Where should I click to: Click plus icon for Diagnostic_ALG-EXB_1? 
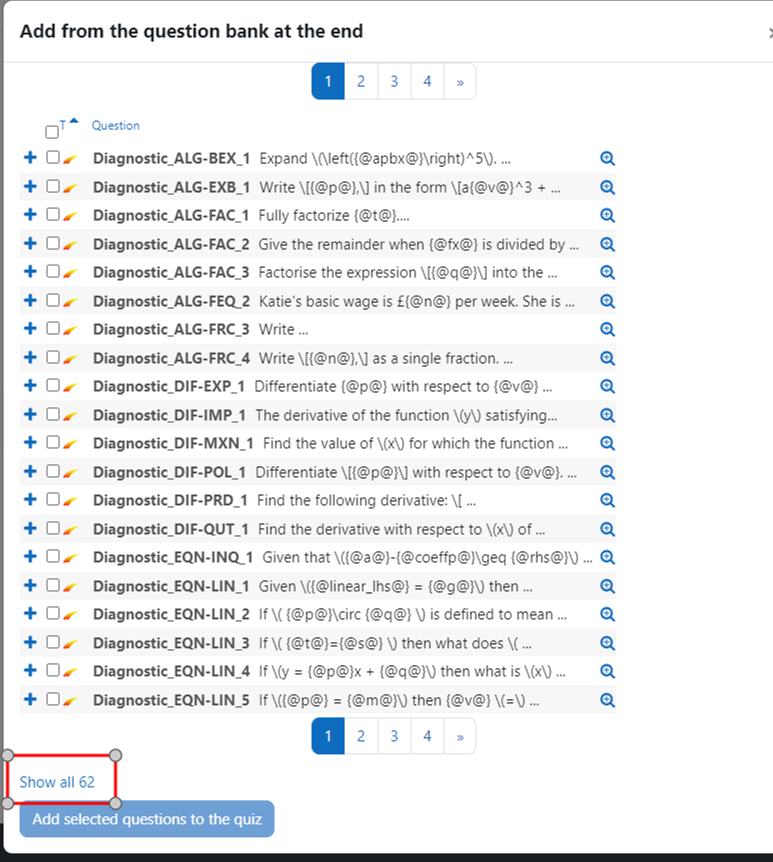click(30, 186)
